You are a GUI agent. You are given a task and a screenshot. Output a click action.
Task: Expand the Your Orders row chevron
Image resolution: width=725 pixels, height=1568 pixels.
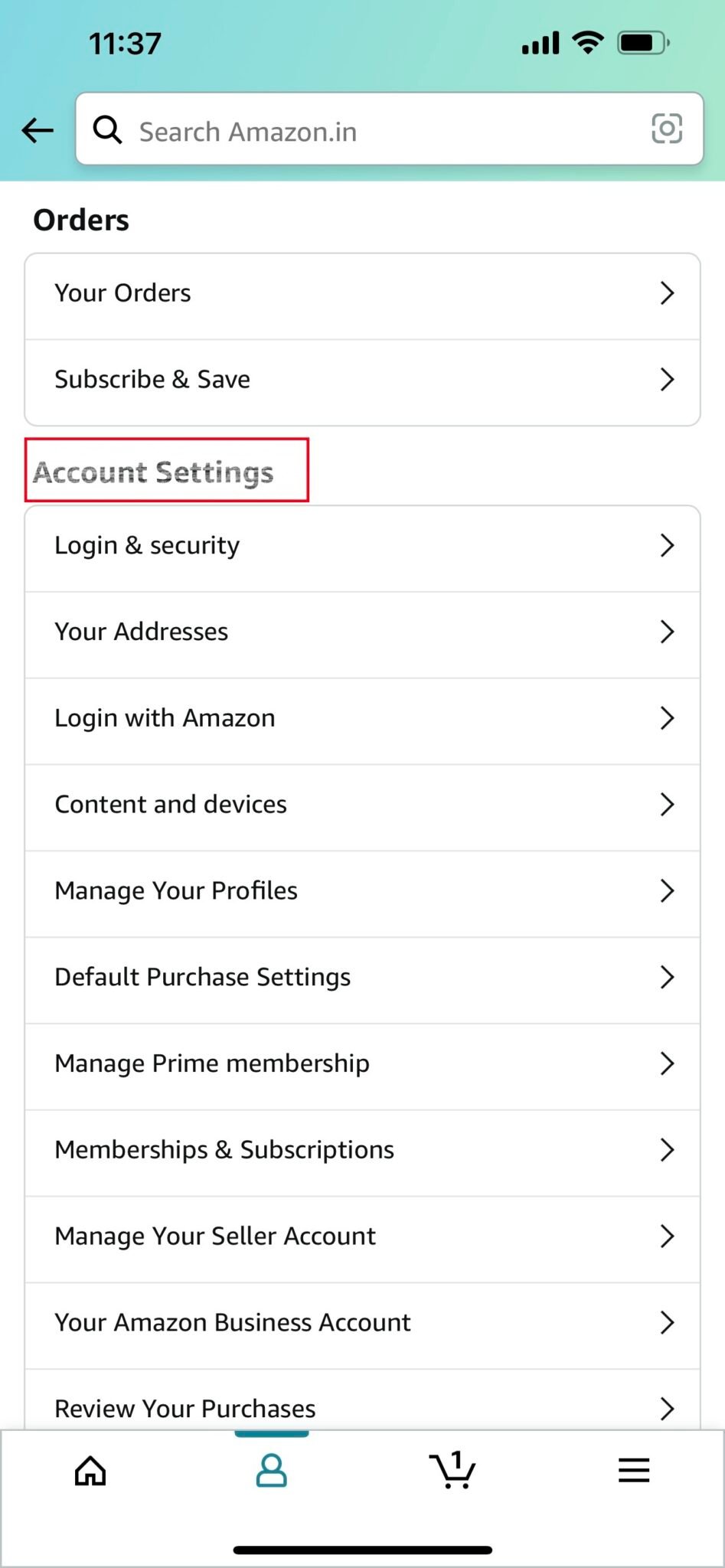pyautogui.click(x=667, y=292)
